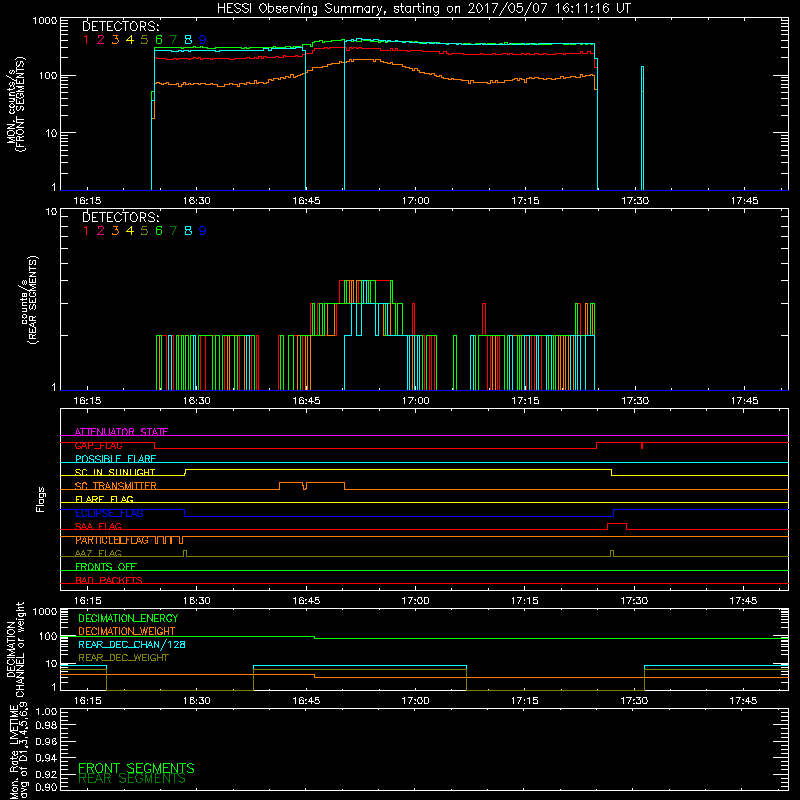Select dark green detector number 7 in rear segments legend
This screenshot has width=800, height=800.
[173, 231]
